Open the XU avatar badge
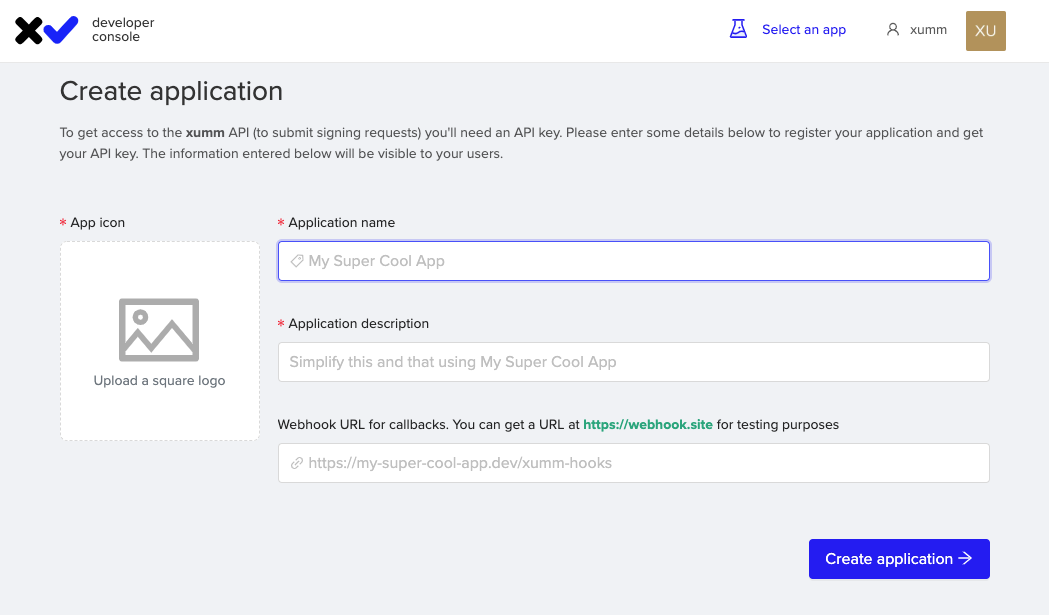Image resolution: width=1049 pixels, height=615 pixels. pos(985,31)
